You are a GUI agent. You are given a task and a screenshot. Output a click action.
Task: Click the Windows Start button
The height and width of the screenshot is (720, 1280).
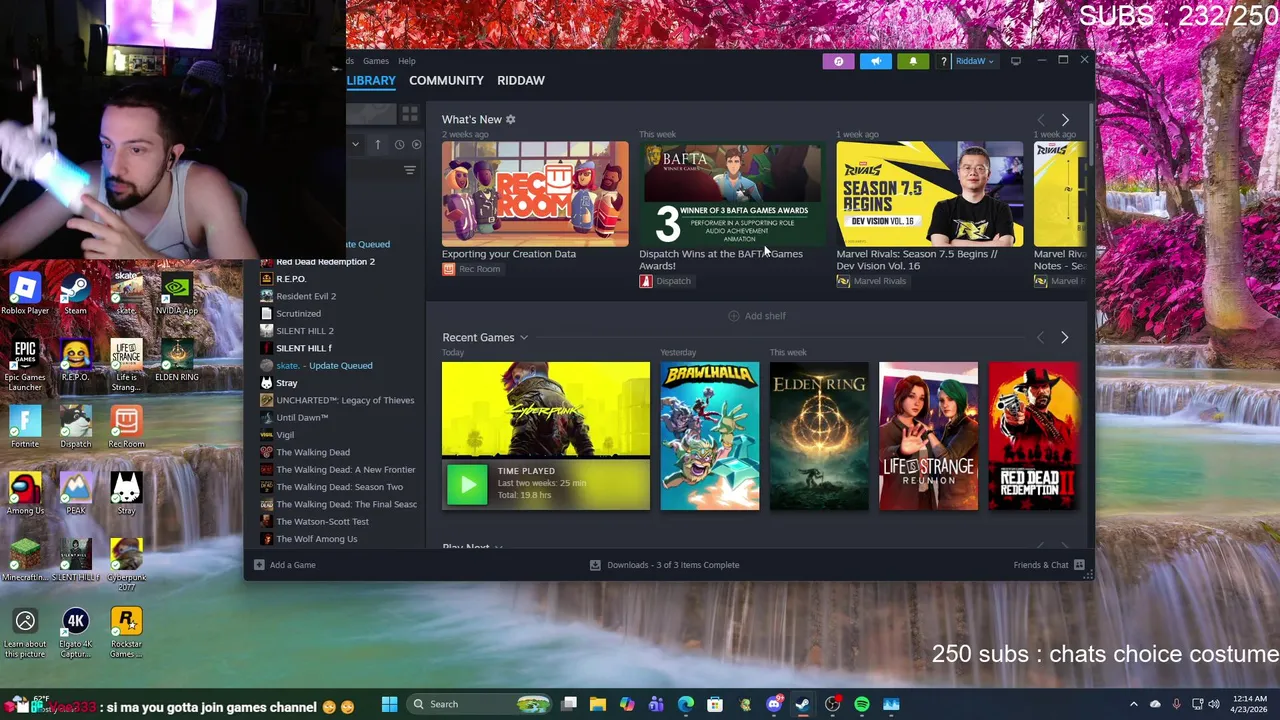(x=389, y=704)
